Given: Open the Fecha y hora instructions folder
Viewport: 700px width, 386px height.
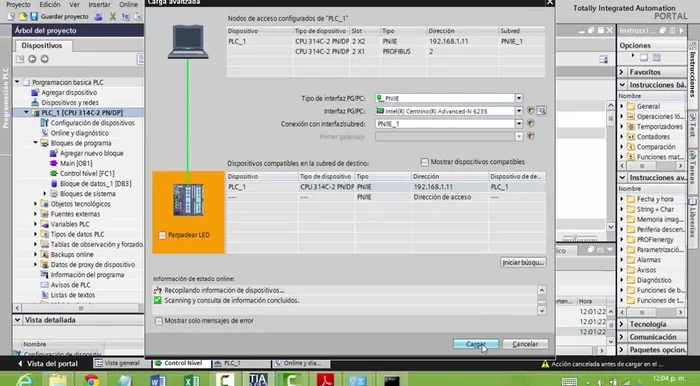Looking at the screenshot, I should click(654, 199).
